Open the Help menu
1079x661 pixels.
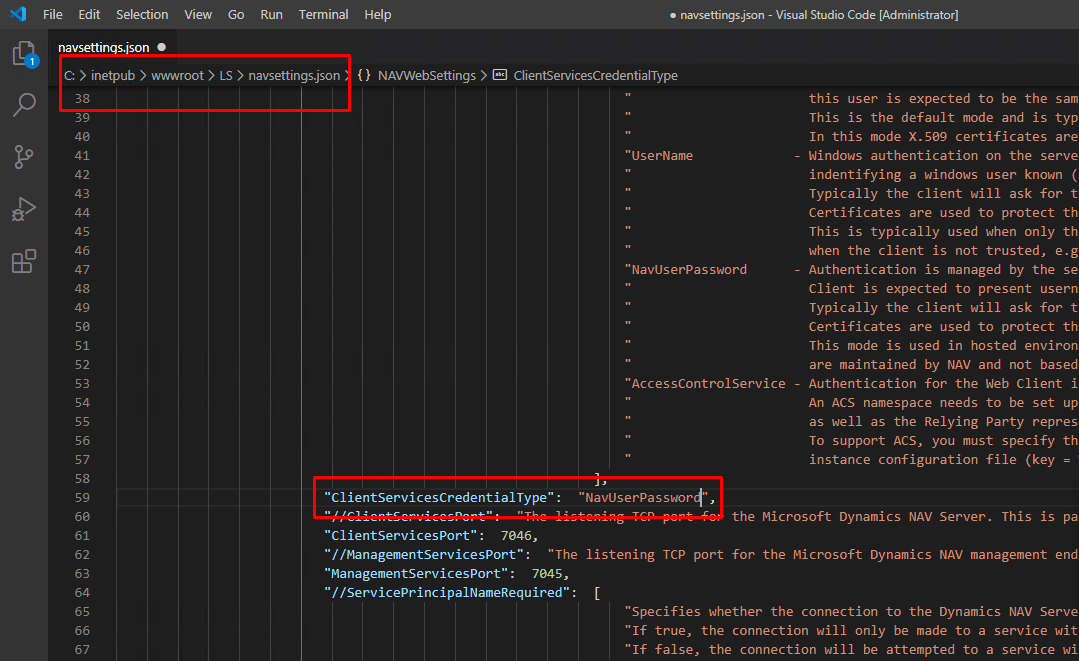(378, 14)
